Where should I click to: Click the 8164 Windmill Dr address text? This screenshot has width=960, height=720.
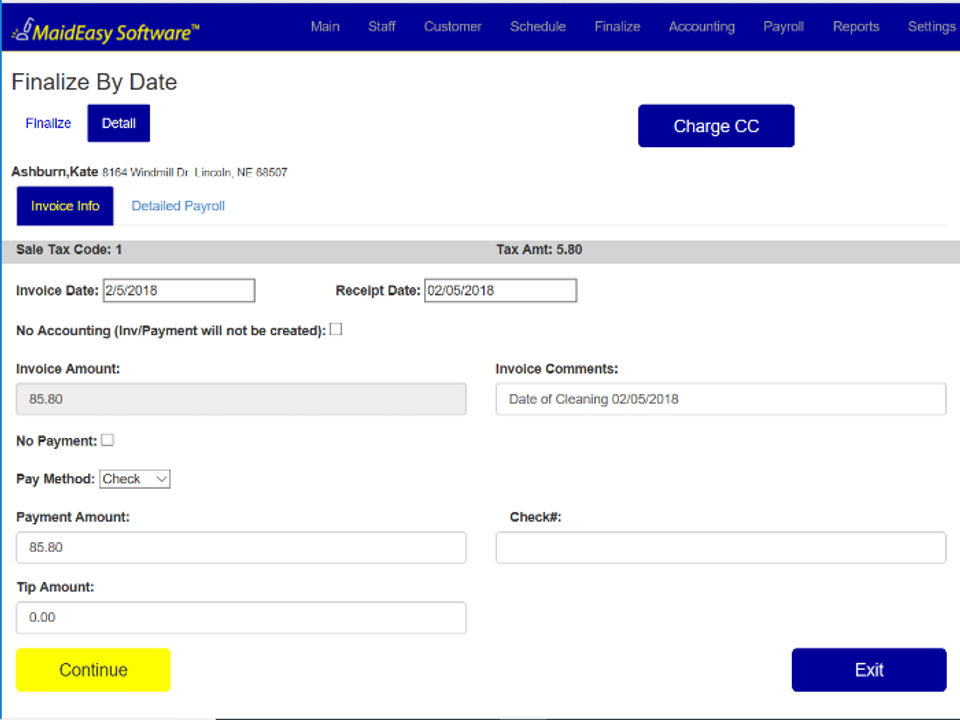click(195, 173)
